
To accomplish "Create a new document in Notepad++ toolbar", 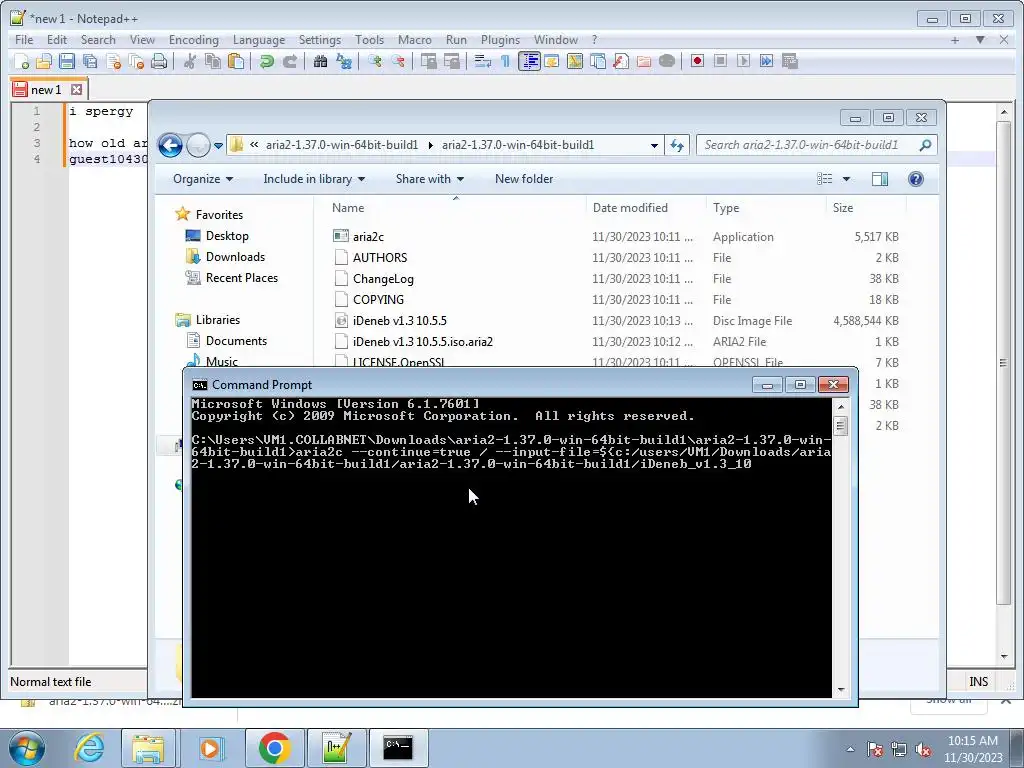I will (x=21, y=61).
